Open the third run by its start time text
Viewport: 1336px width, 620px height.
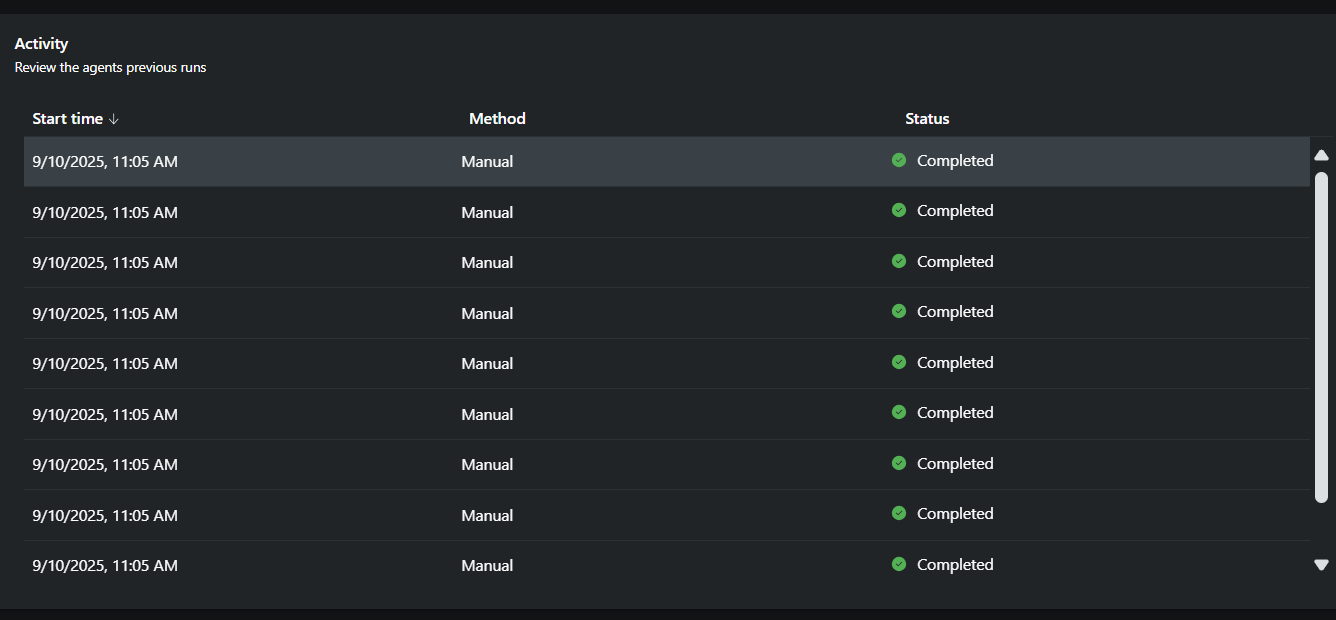[x=105, y=262]
